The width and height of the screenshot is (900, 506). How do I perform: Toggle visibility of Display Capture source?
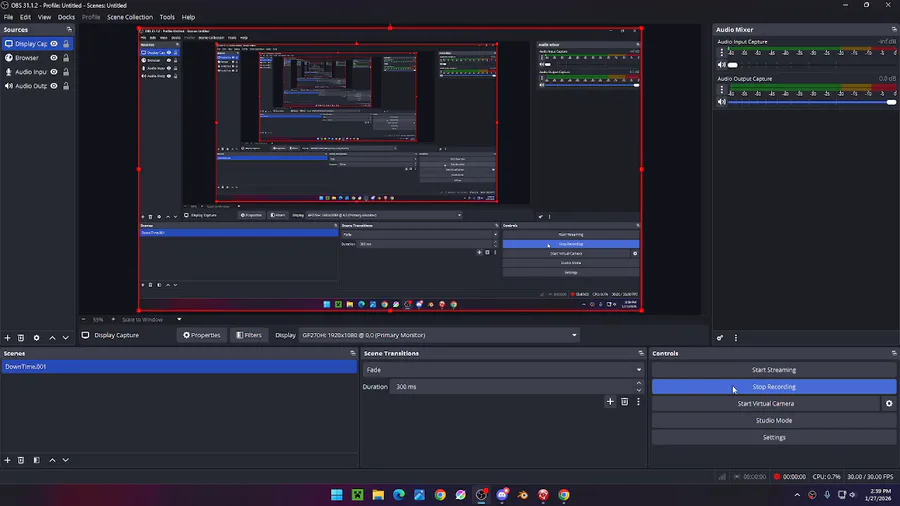(54, 44)
